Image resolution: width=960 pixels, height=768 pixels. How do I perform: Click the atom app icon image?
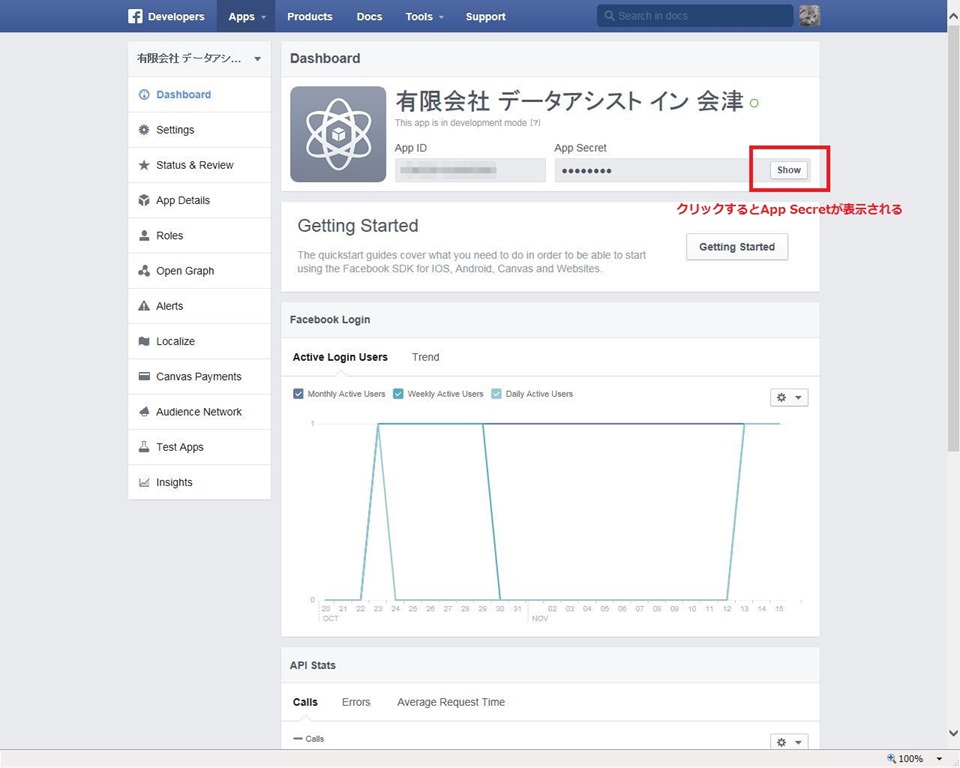tap(338, 134)
